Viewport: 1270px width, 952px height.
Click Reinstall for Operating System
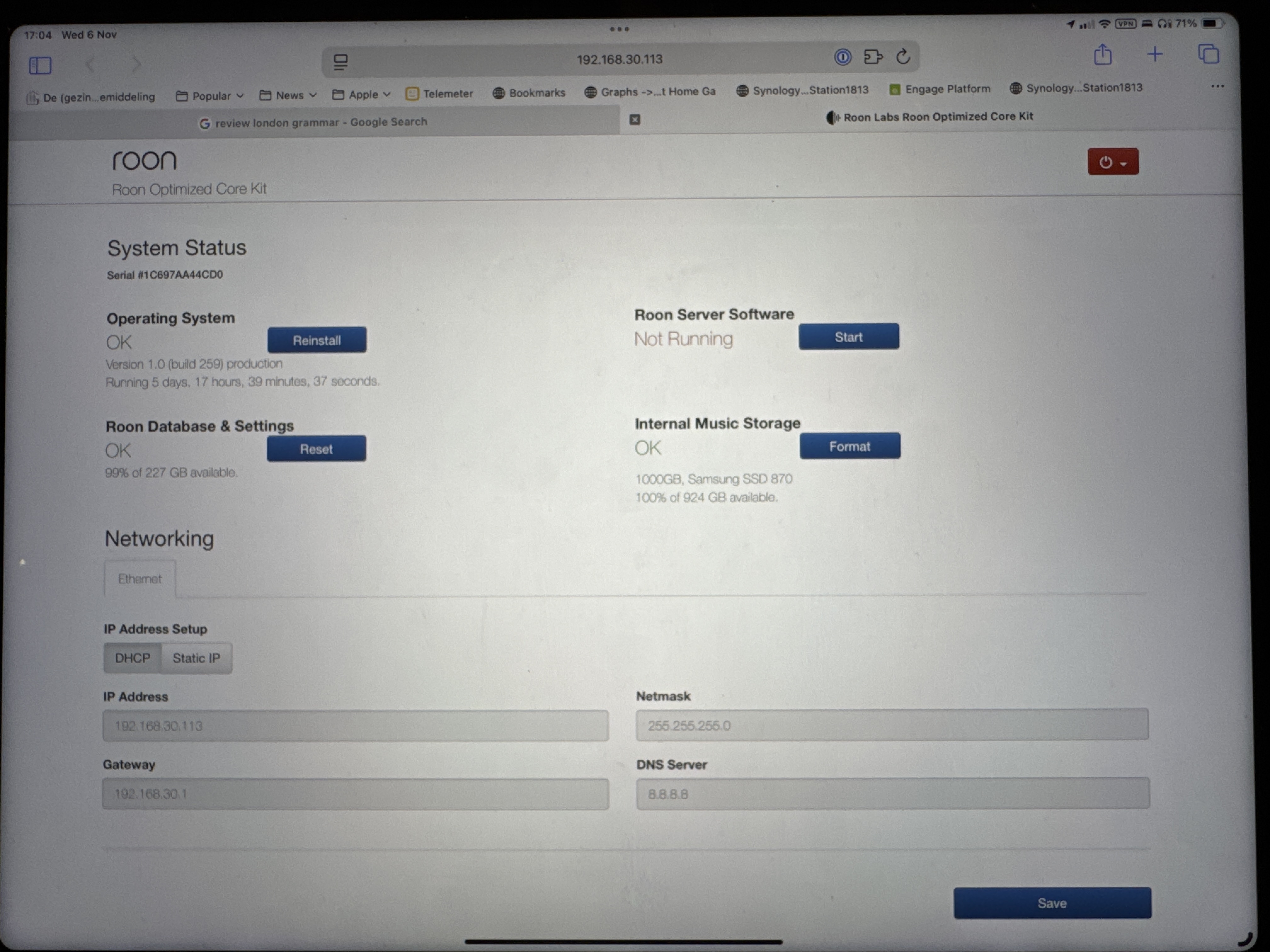[317, 340]
